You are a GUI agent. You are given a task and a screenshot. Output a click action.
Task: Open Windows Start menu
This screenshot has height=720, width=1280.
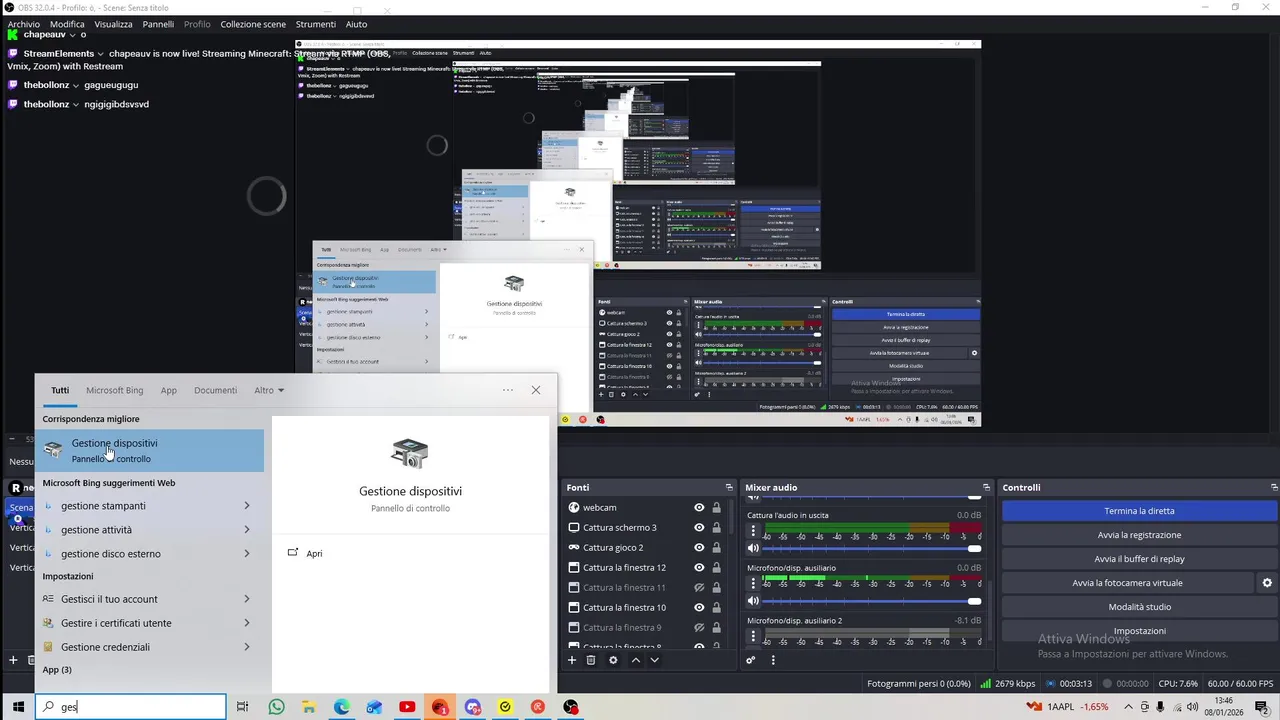18,707
